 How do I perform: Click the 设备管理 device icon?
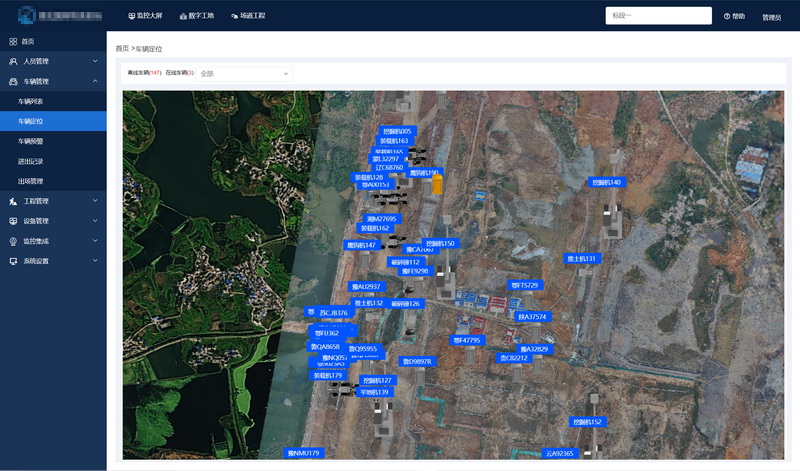pyautogui.click(x=13, y=221)
